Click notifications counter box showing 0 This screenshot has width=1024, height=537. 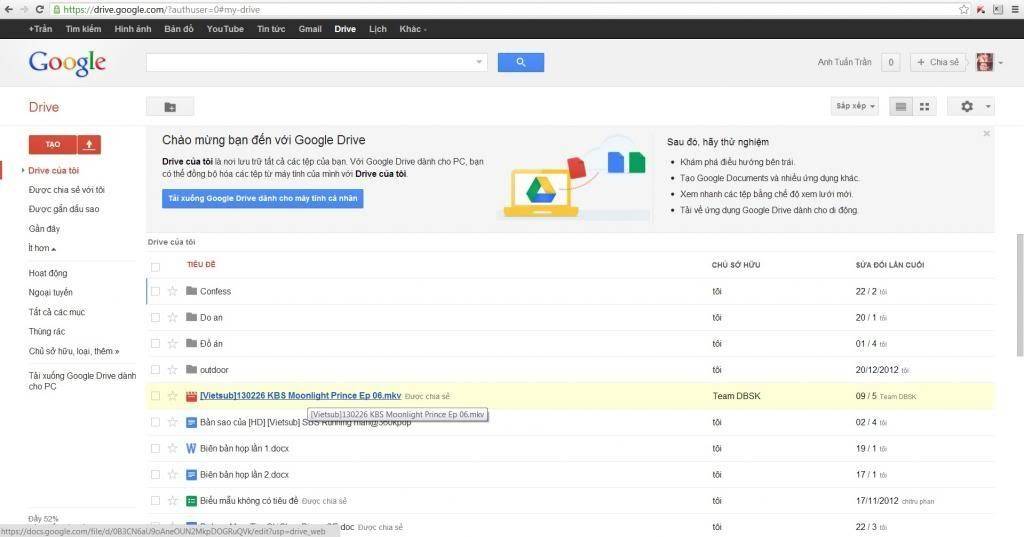(891, 62)
